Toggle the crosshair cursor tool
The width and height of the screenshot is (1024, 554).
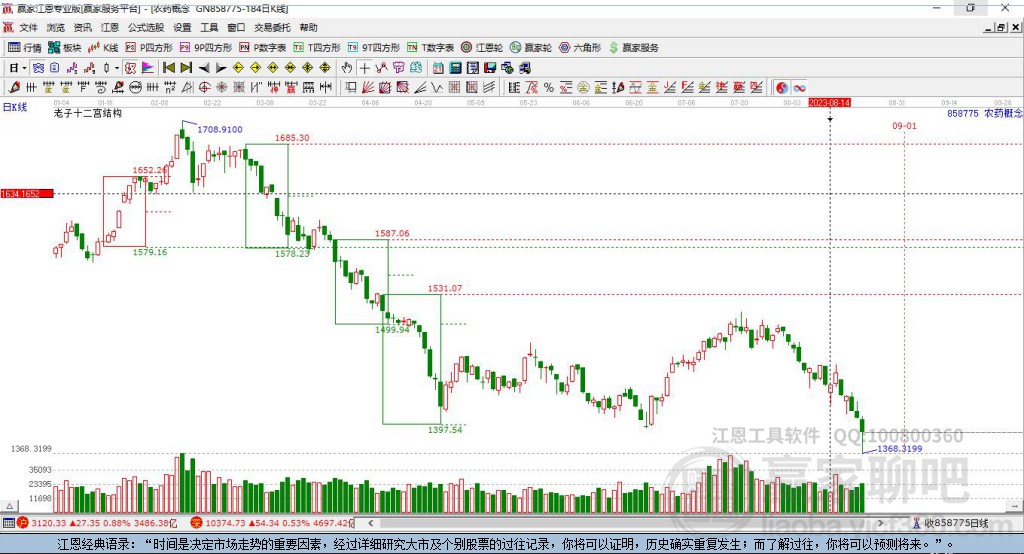pos(364,67)
